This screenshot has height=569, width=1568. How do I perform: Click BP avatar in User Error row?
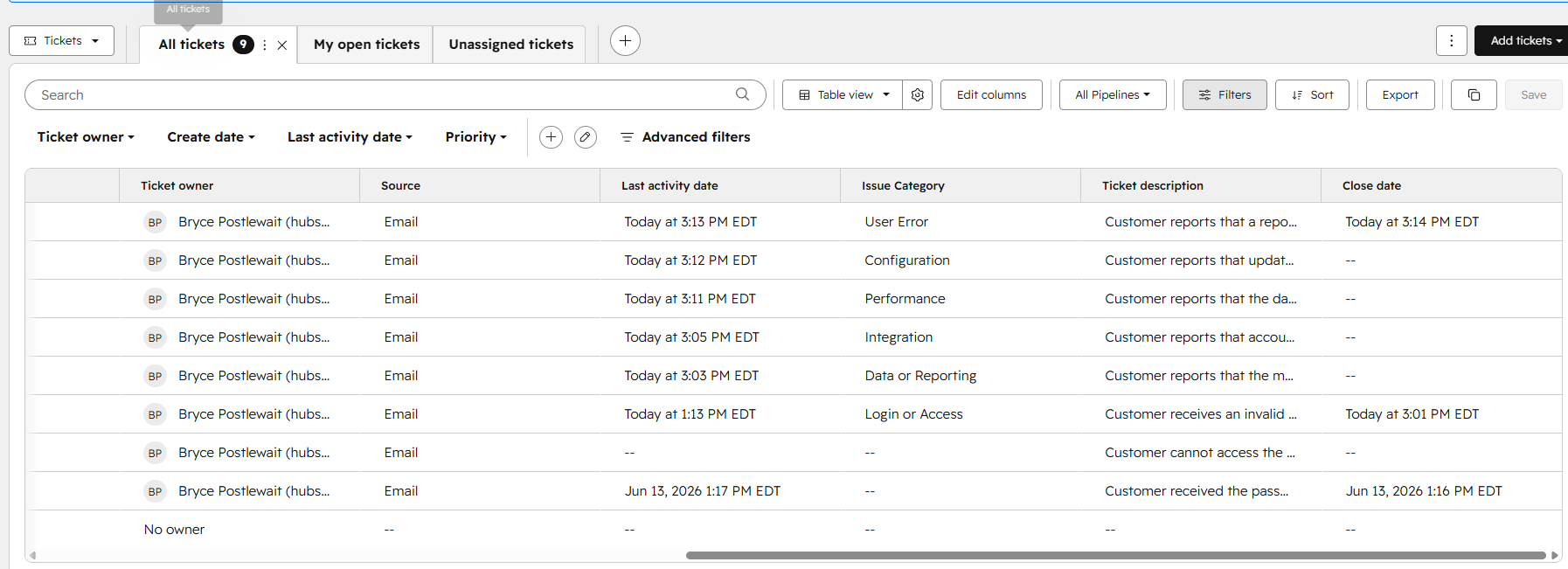point(155,222)
